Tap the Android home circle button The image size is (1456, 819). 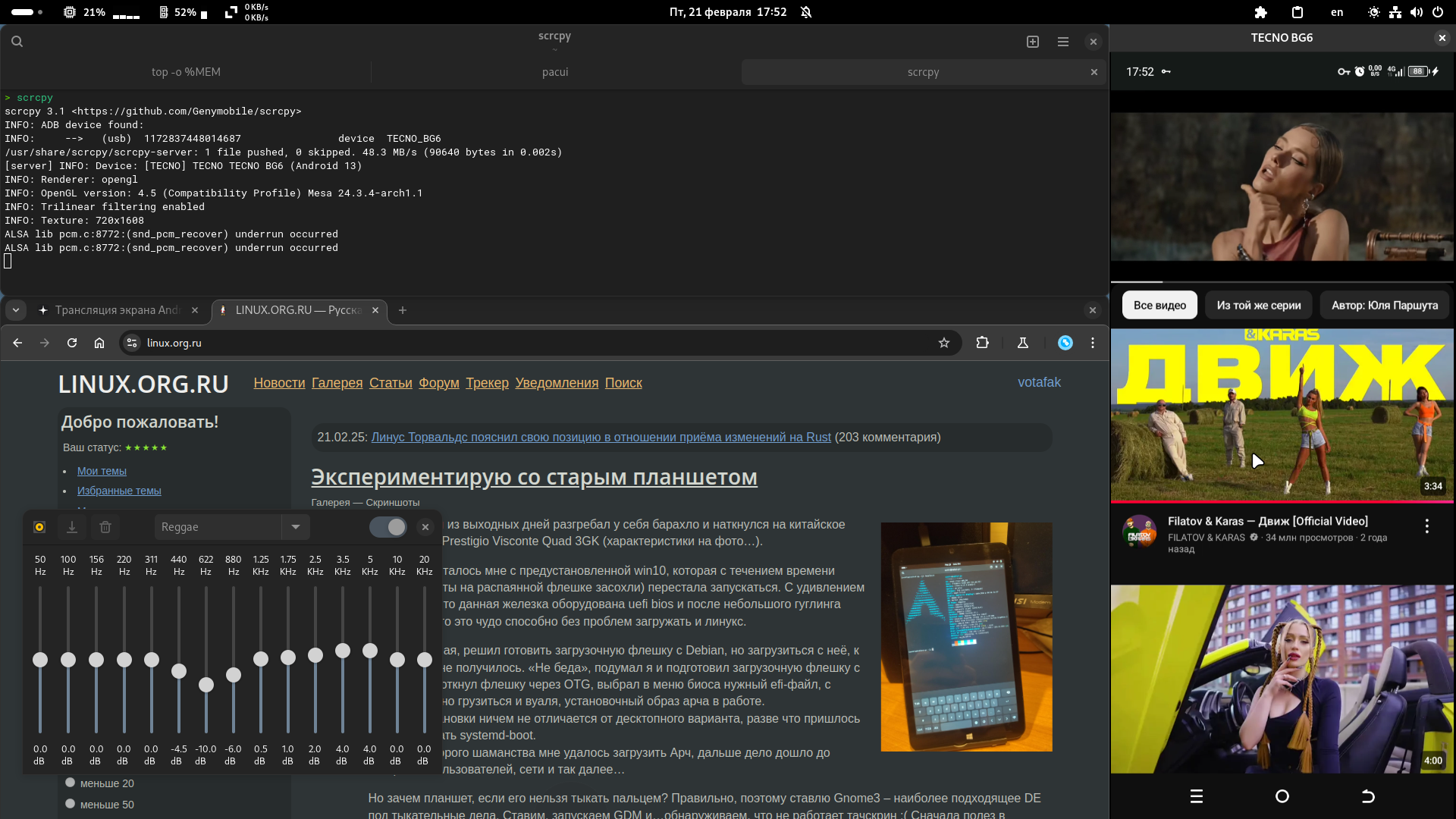(1282, 796)
